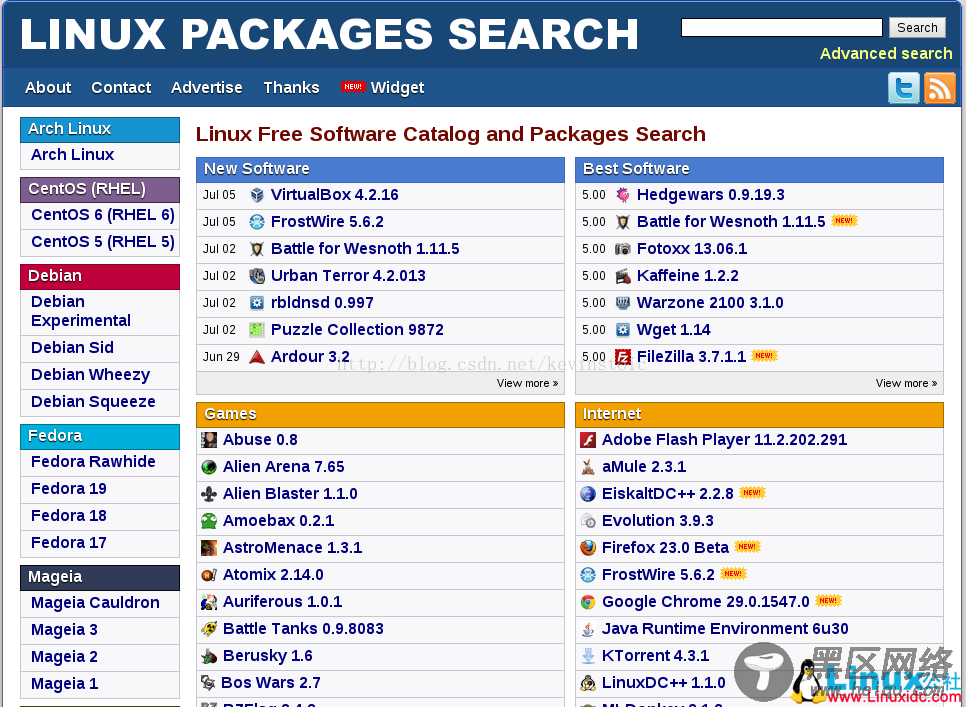
Task: Click the Berusky 1.6 icon
Action: pos(209,656)
